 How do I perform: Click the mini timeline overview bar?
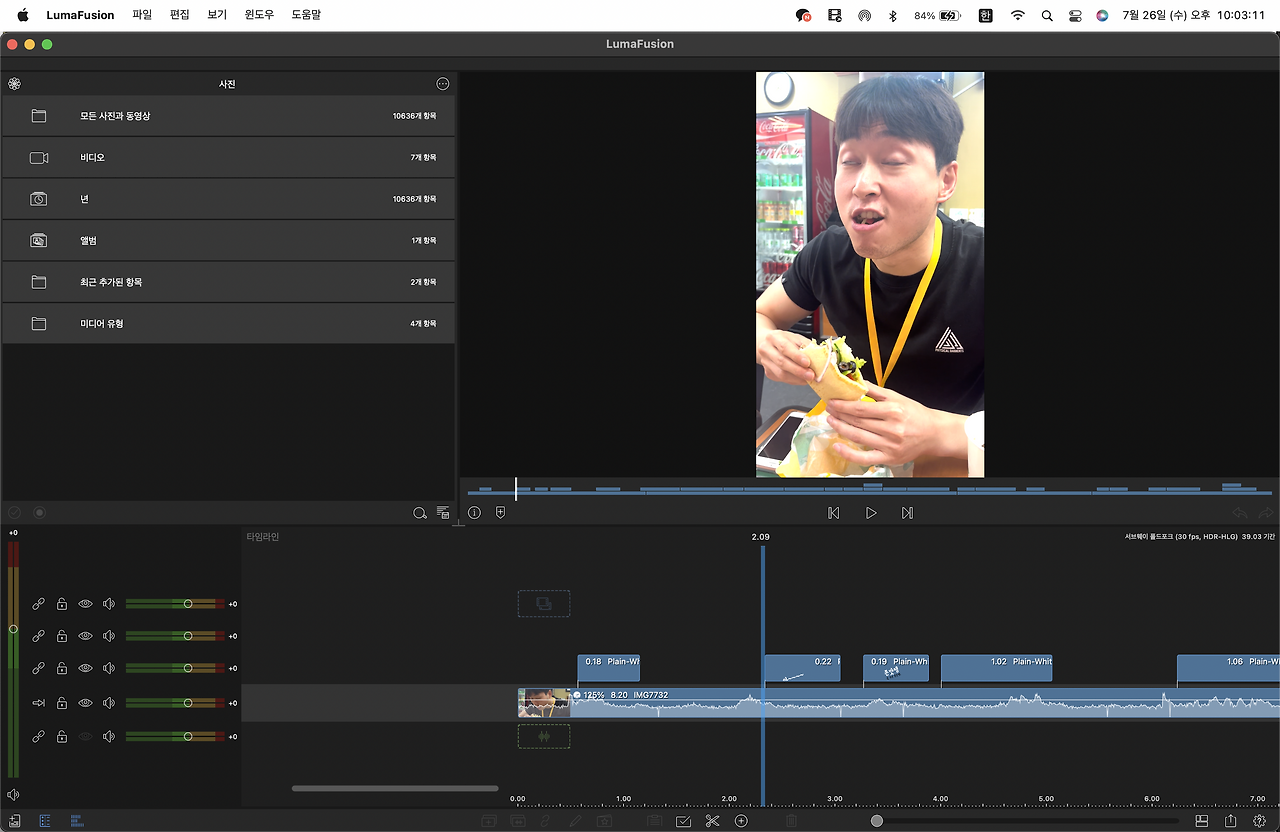pyautogui.click(x=870, y=489)
